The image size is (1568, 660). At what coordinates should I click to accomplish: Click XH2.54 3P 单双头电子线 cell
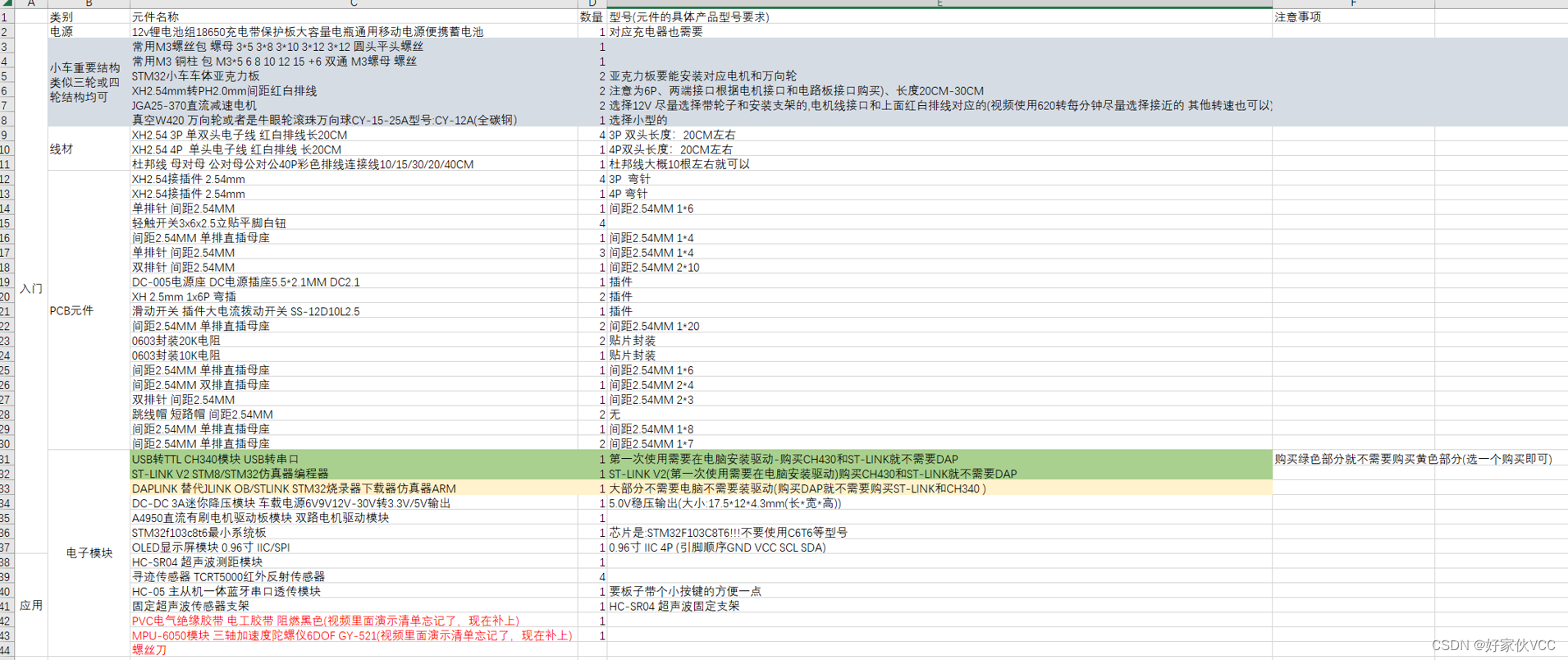pos(354,135)
